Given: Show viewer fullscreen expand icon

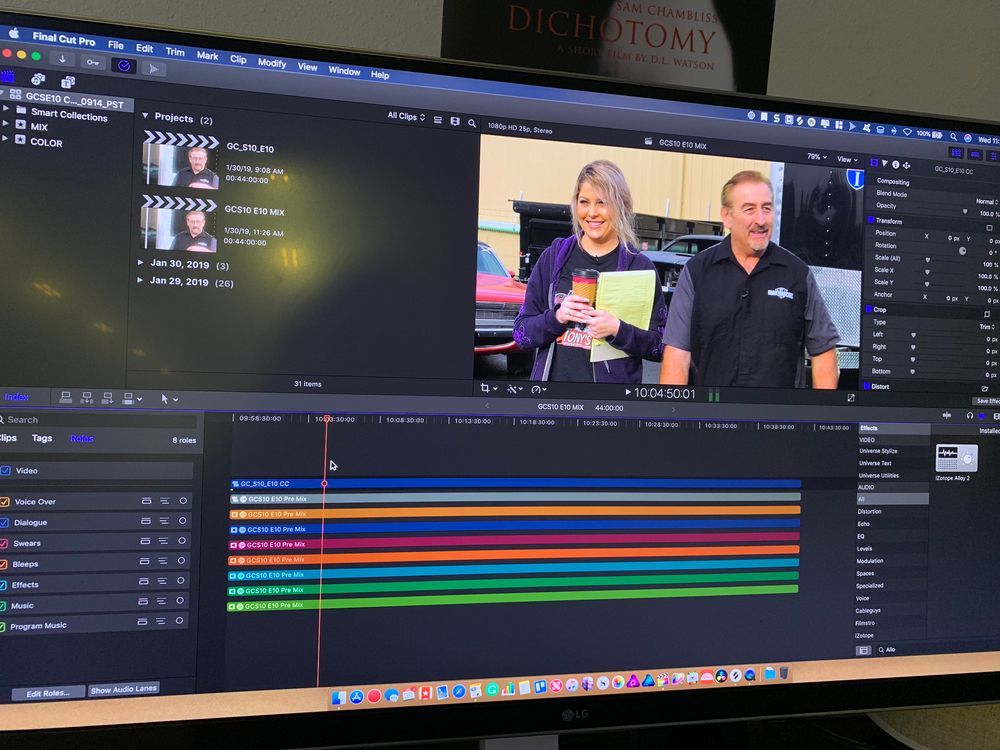Looking at the screenshot, I should pyautogui.click(x=851, y=397).
